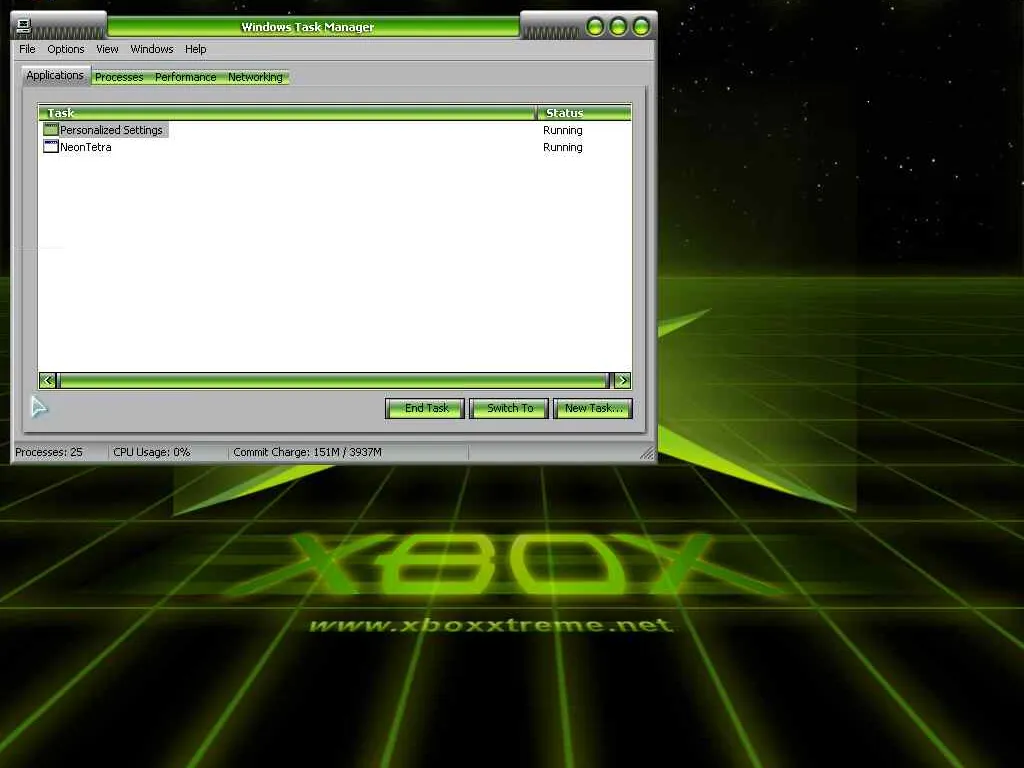Click the Running status of Personalized Settings
The image size is (1024, 768).
[562, 130]
